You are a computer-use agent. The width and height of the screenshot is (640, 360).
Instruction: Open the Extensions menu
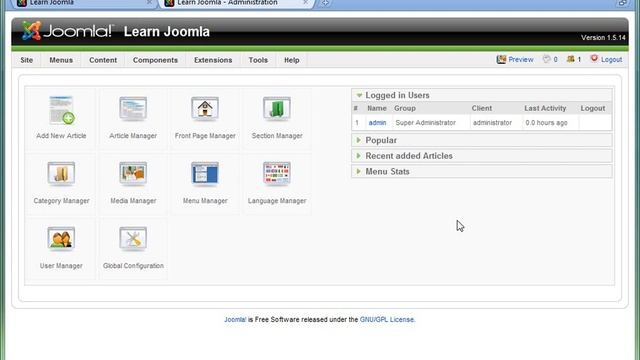pyautogui.click(x=213, y=60)
